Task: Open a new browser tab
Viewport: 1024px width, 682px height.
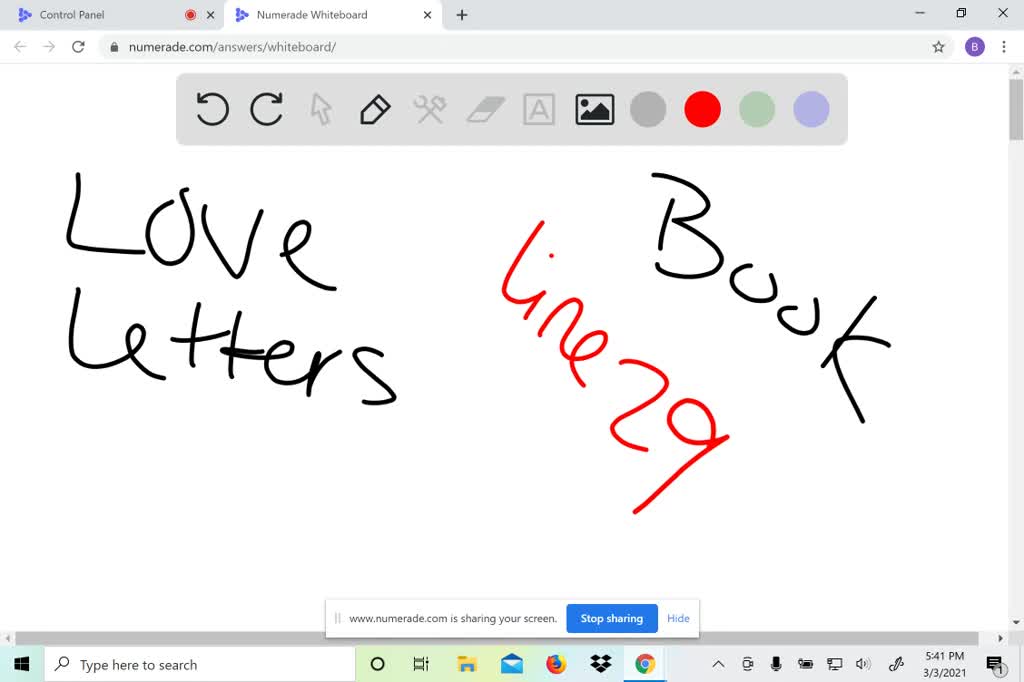Action: point(462,15)
